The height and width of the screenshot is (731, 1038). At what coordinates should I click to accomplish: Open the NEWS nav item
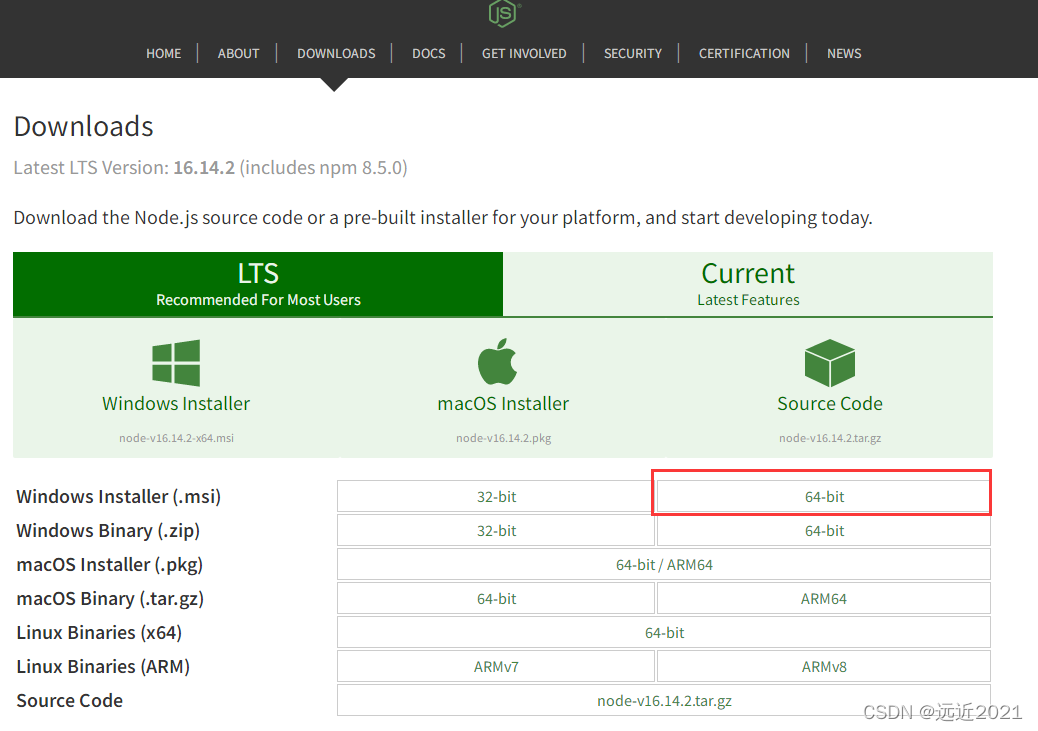pyautogui.click(x=844, y=54)
